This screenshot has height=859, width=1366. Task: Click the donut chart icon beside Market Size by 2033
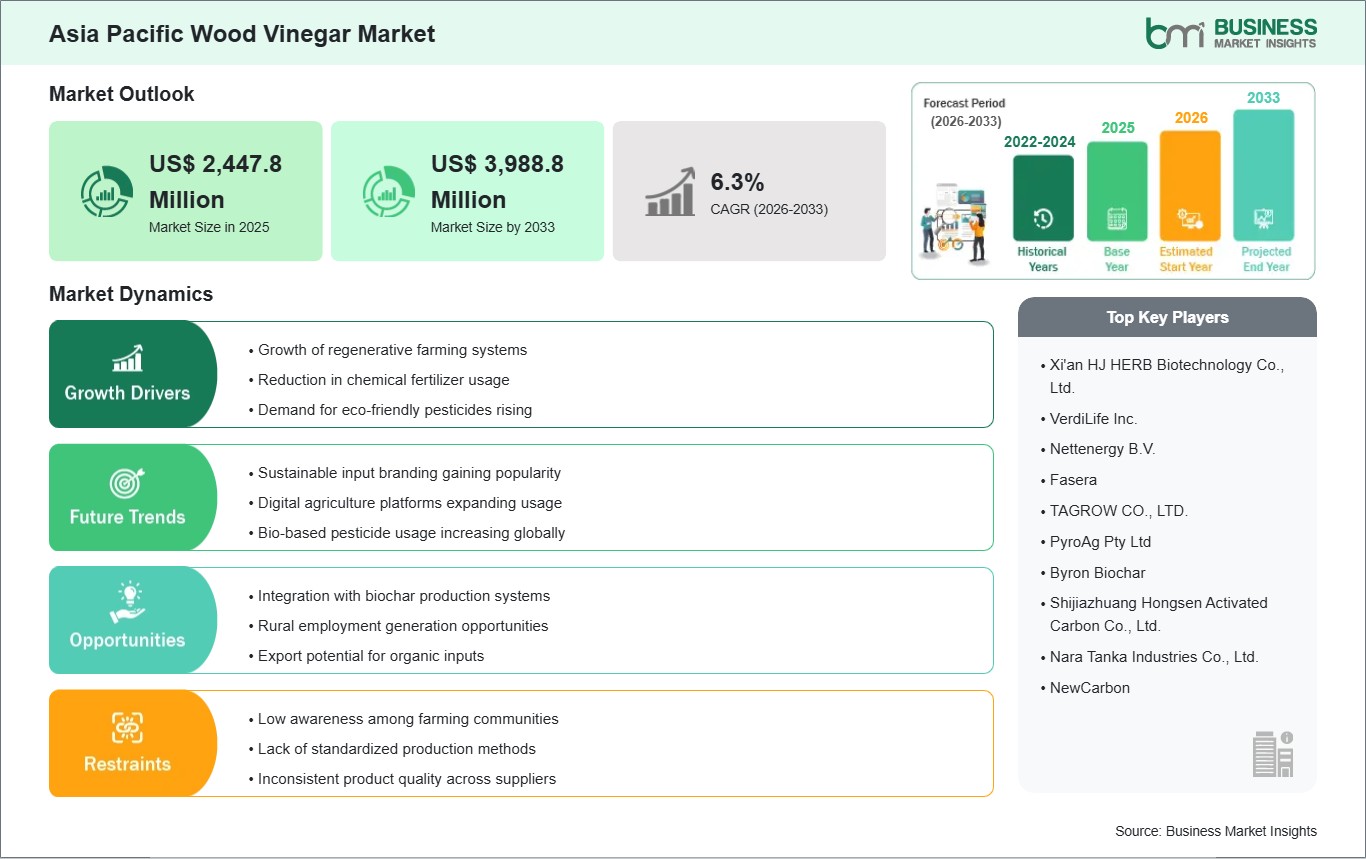pos(389,192)
